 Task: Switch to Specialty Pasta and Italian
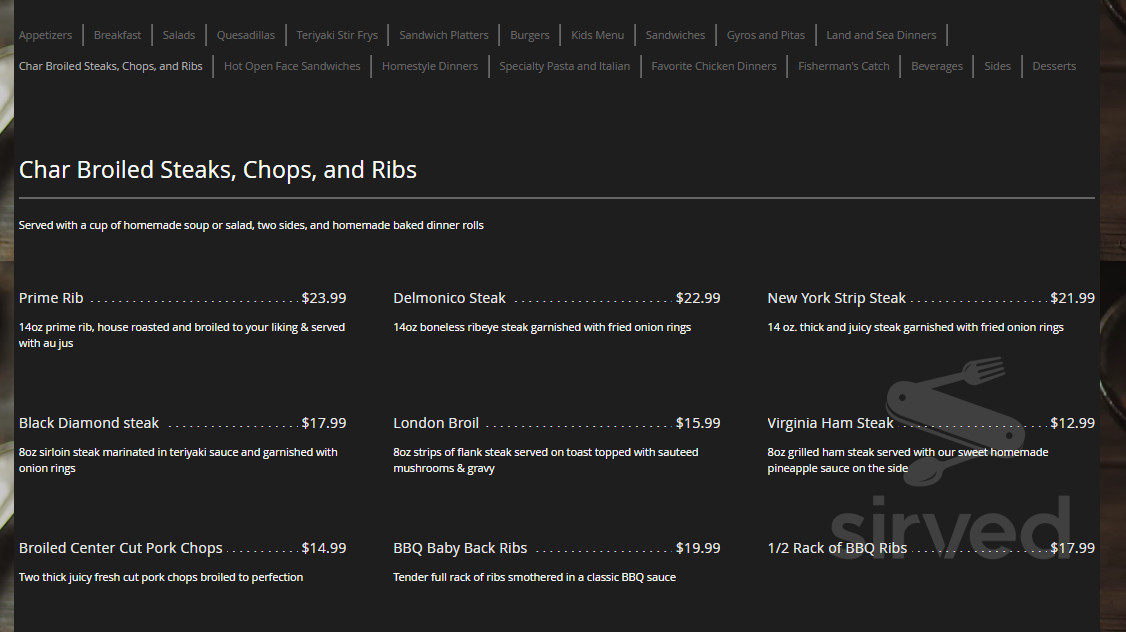(564, 66)
